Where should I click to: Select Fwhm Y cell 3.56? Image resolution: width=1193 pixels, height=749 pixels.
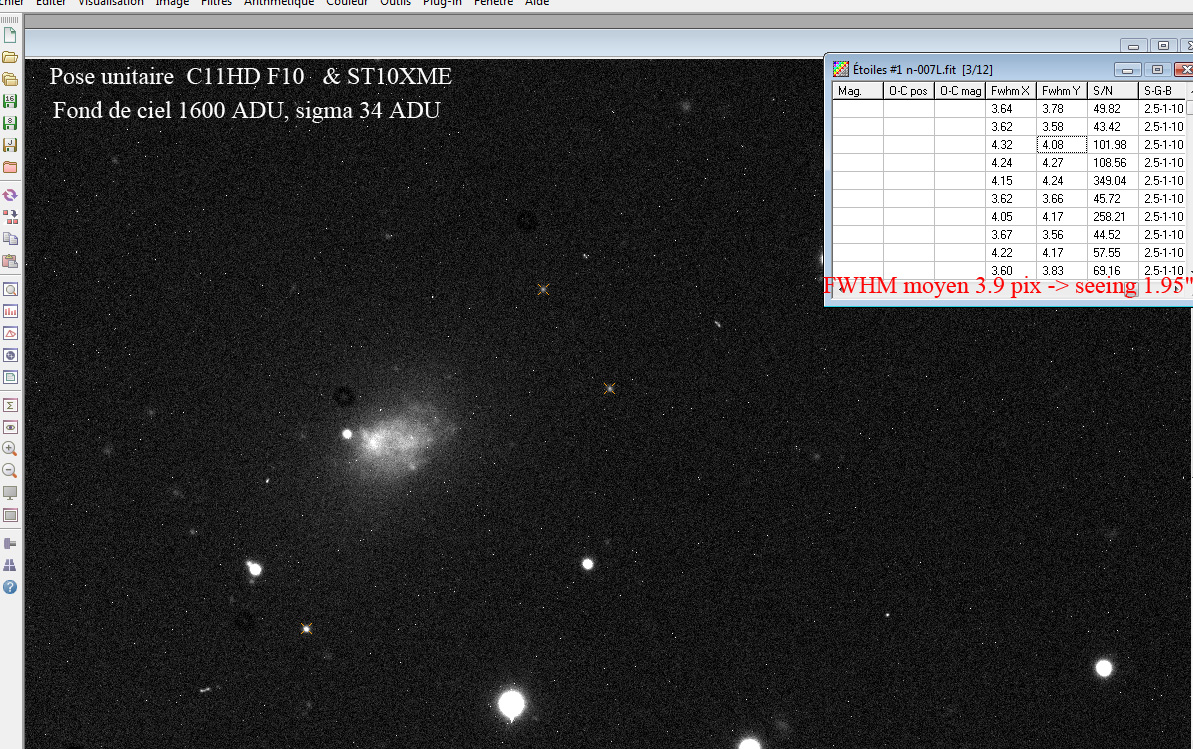point(1061,234)
